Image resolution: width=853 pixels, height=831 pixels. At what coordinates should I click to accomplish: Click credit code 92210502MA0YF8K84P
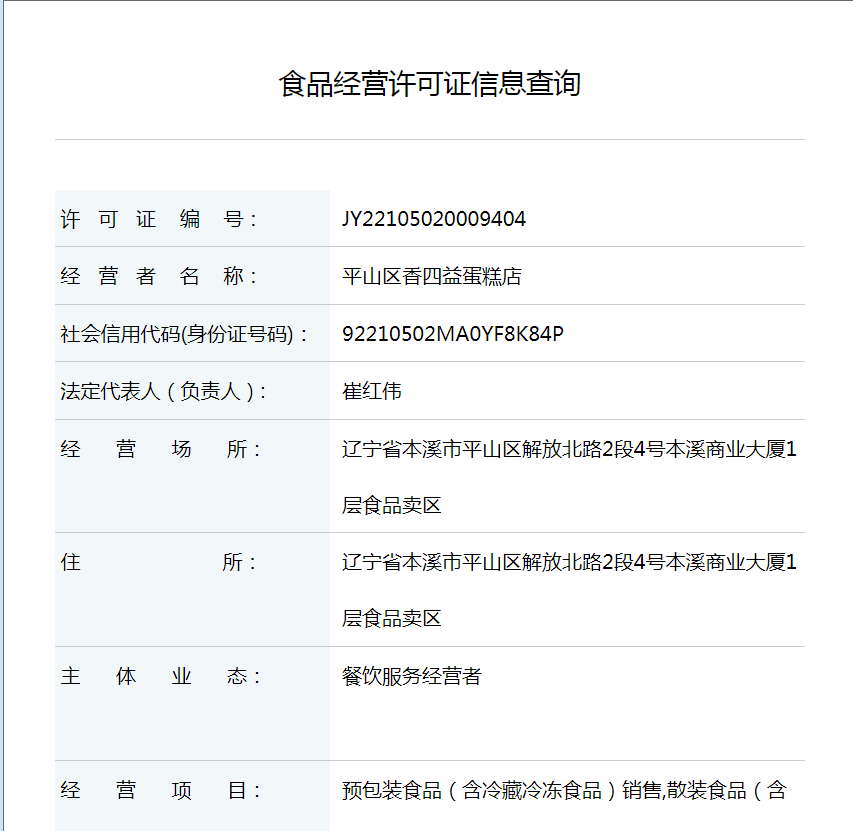[453, 334]
